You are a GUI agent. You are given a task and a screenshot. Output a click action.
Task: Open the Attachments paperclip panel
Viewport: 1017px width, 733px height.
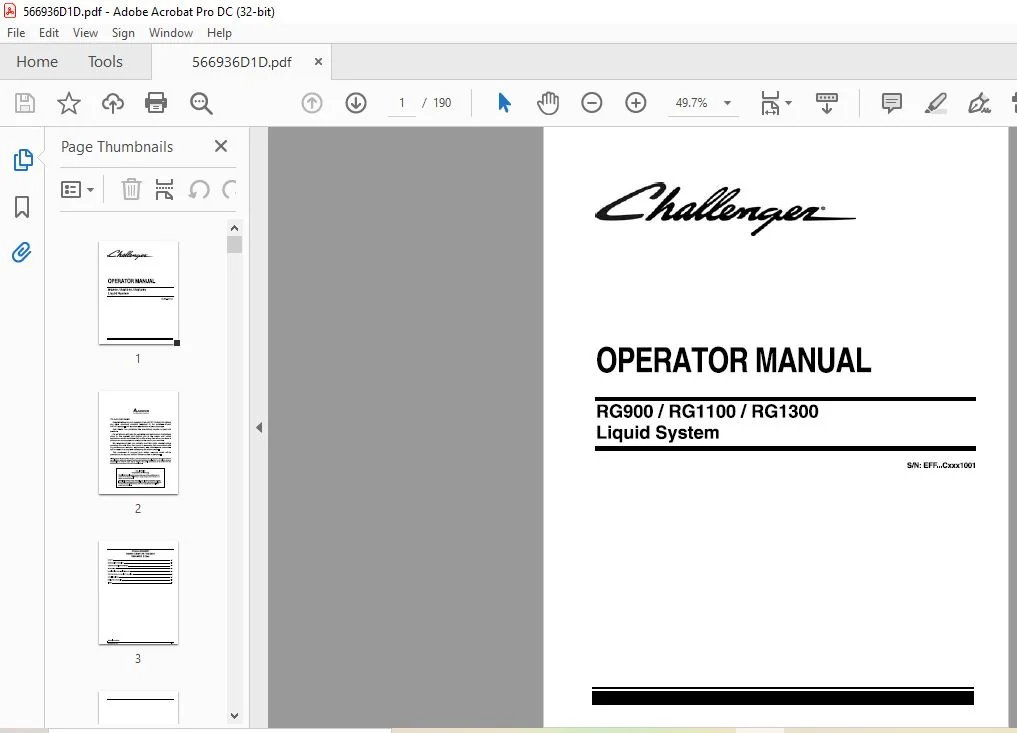(x=21, y=252)
